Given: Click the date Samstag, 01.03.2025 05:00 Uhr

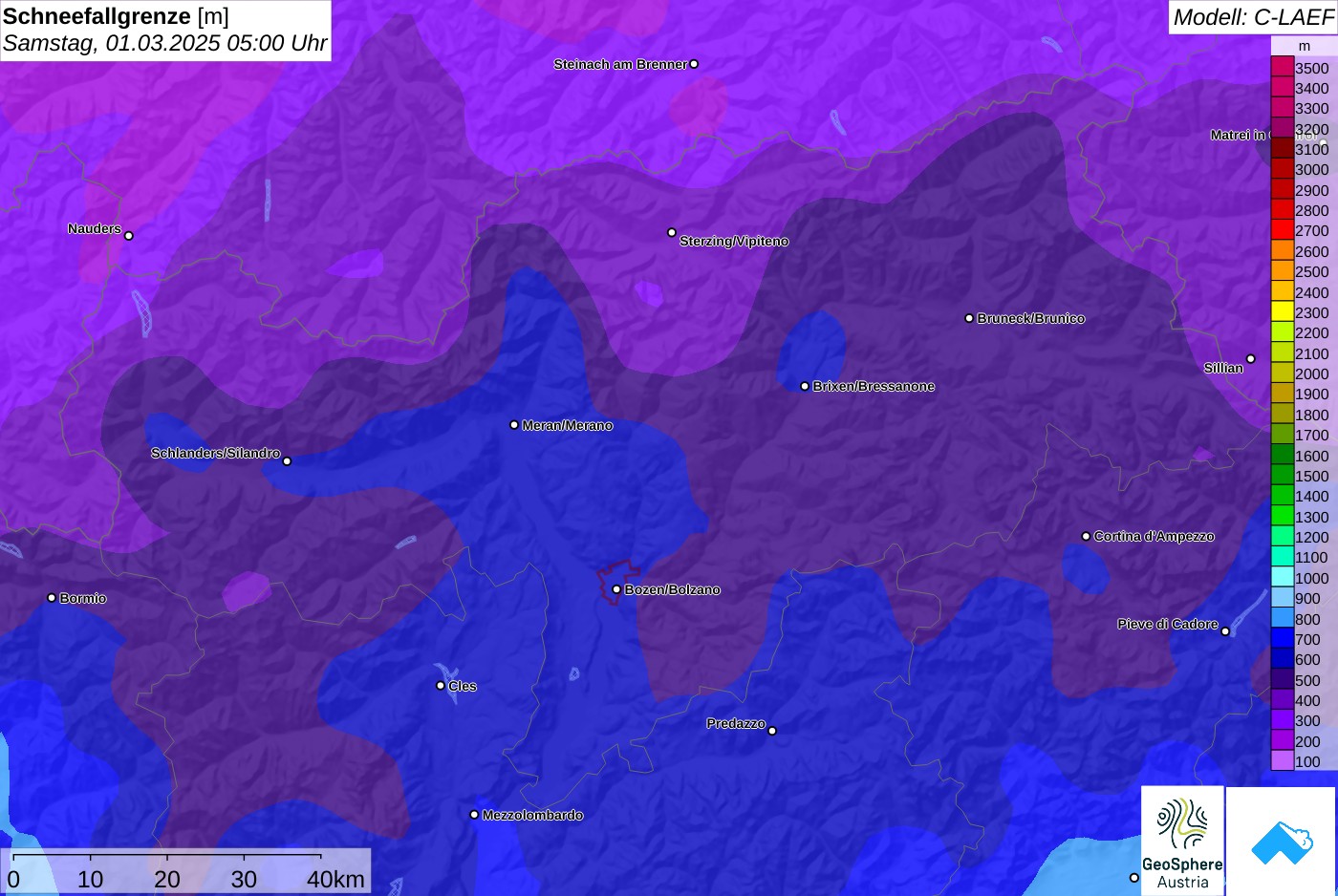Looking at the screenshot, I should (164, 43).
